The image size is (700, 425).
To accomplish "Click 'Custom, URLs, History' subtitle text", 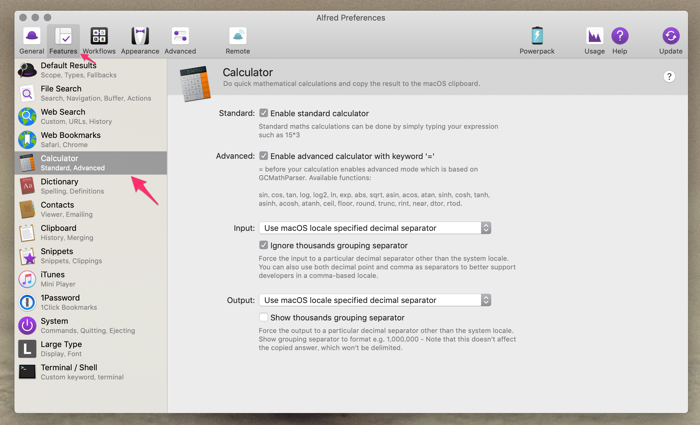I will (x=76, y=121).
